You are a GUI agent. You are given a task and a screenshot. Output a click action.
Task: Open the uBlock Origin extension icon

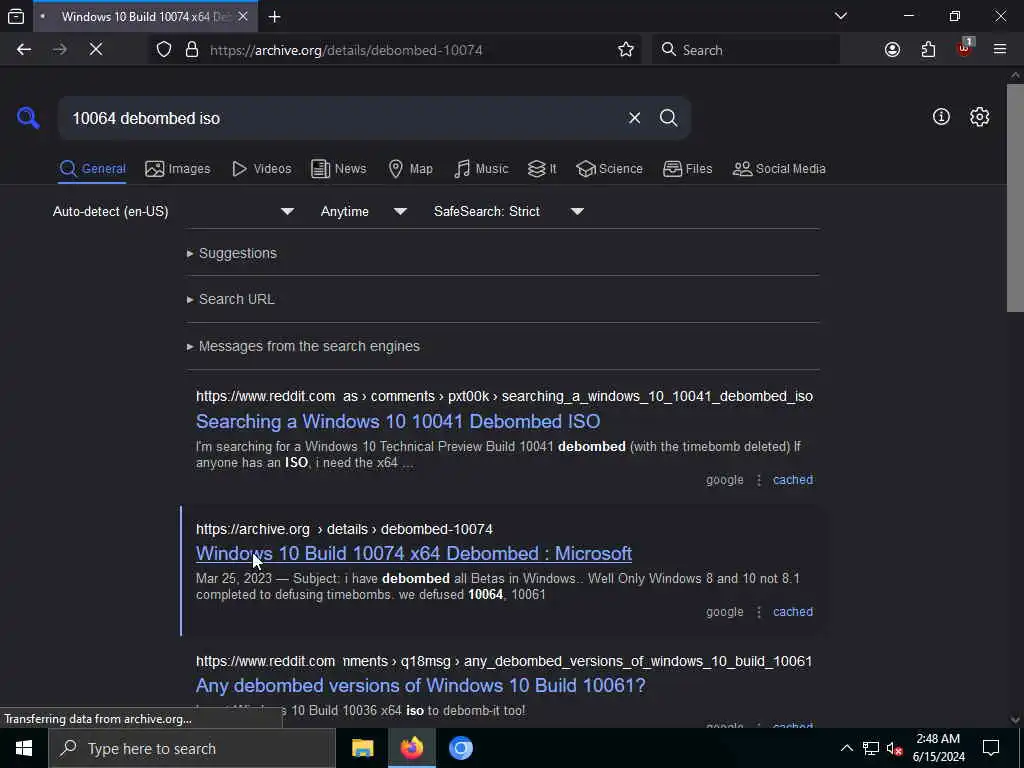tap(964, 50)
